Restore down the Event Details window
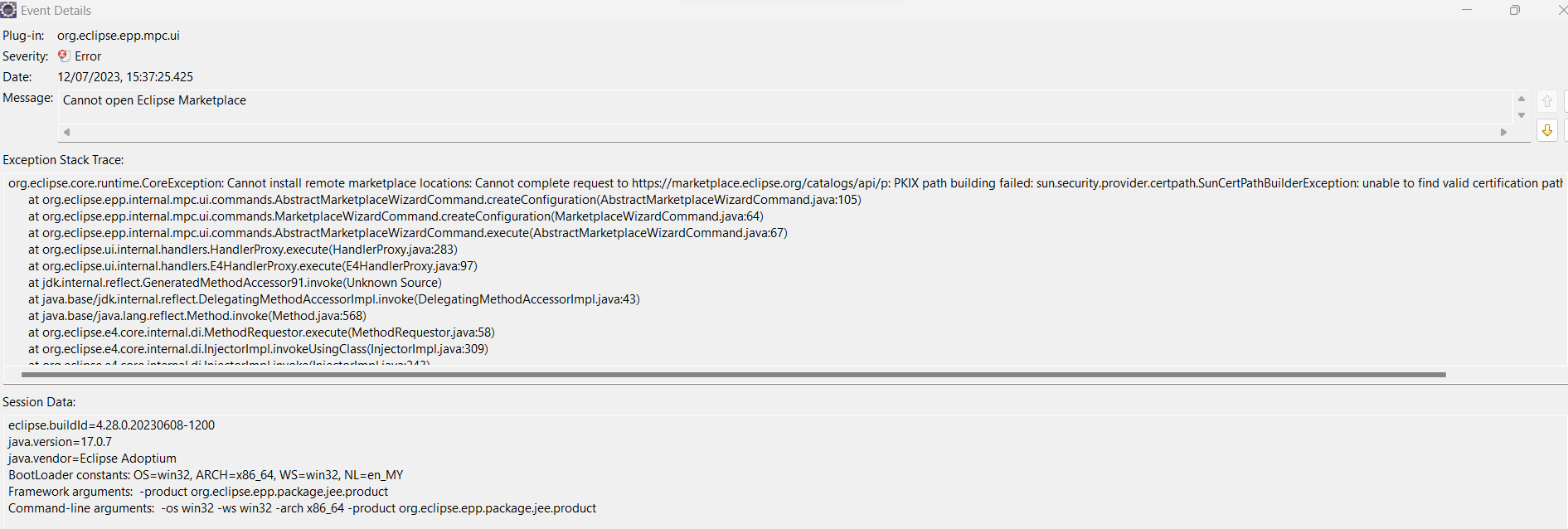Image resolution: width=1568 pixels, height=529 pixels. (x=1515, y=10)
